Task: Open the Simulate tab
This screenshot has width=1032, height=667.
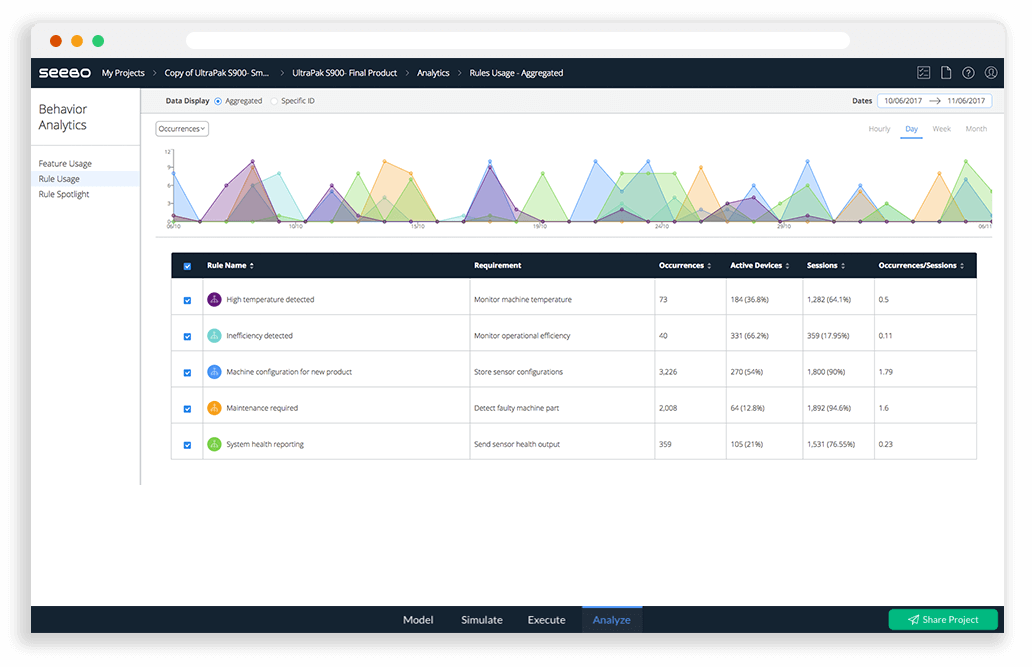Action: coord(482,620)
